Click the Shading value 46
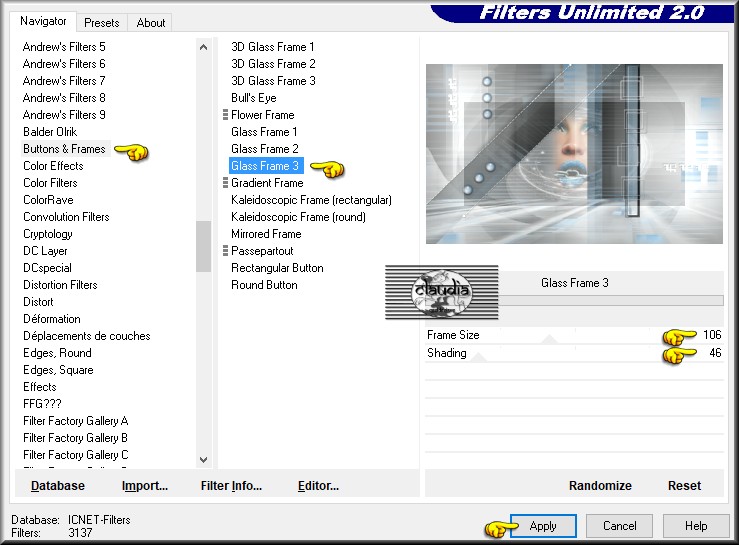The width and height of the screenshot is (739, 545). (x=715, y=353)
